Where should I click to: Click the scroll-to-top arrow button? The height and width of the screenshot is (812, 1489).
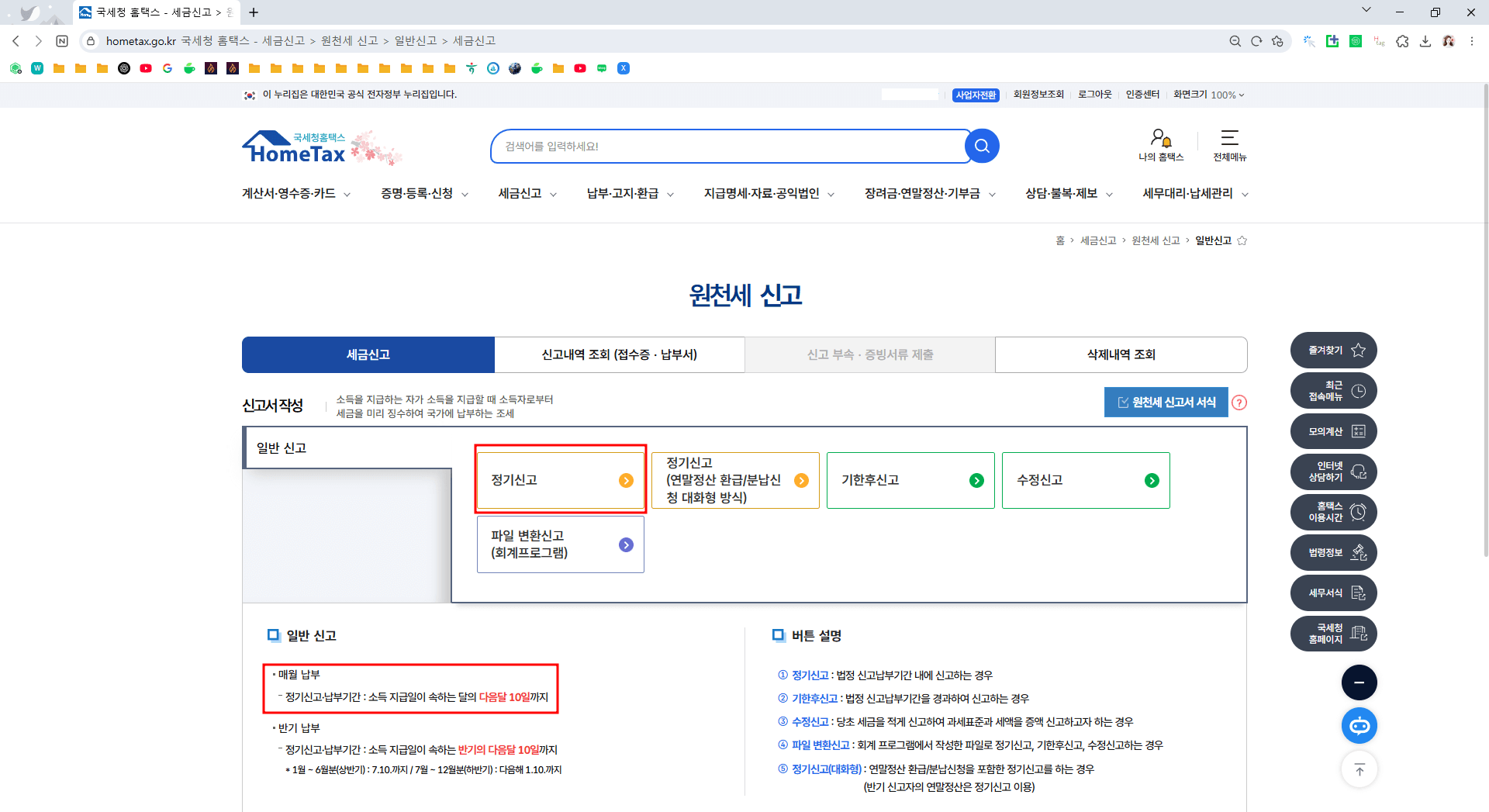[x=1359, y=769]
